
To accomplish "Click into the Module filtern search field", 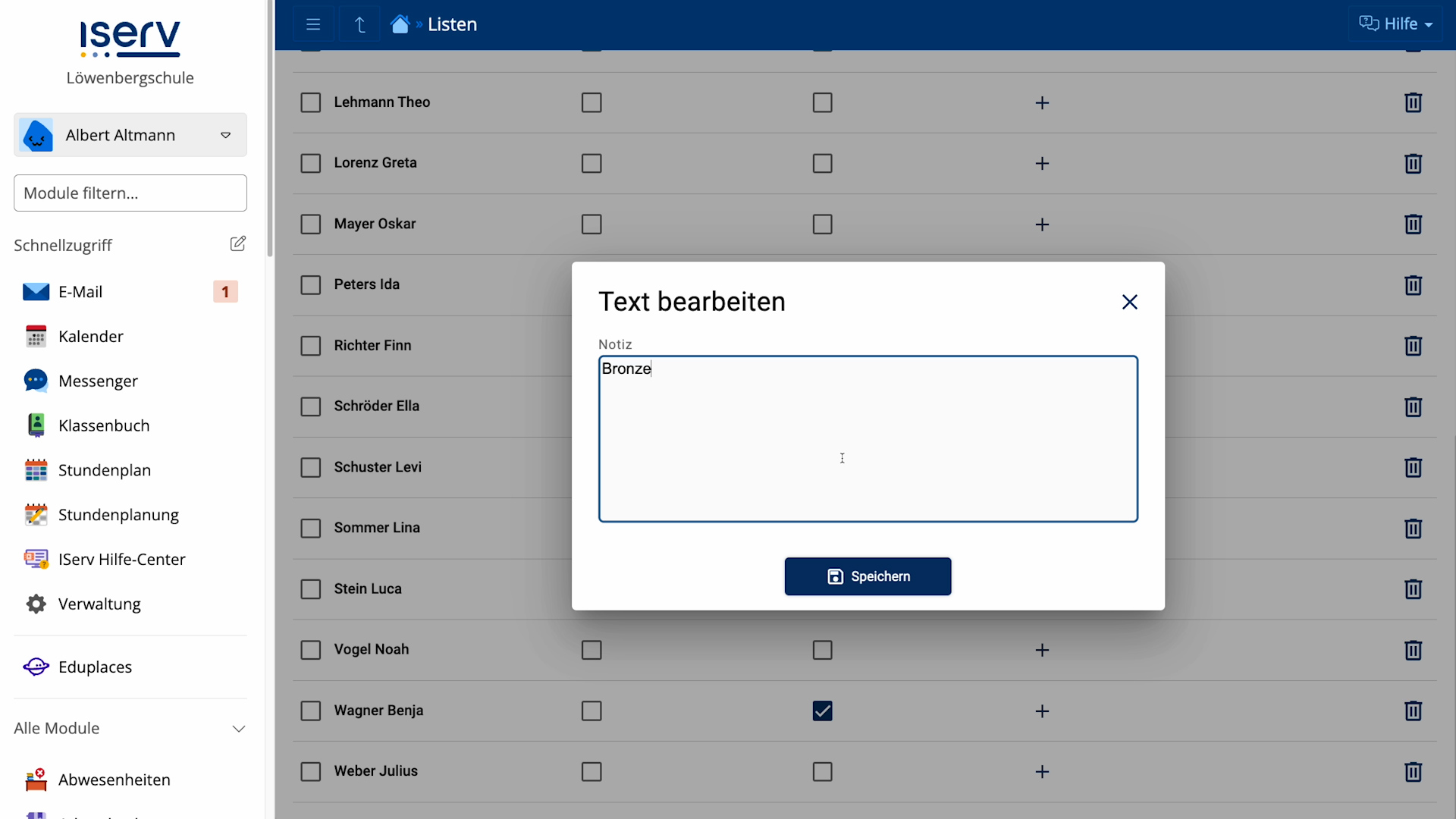I will pos(130,193).
